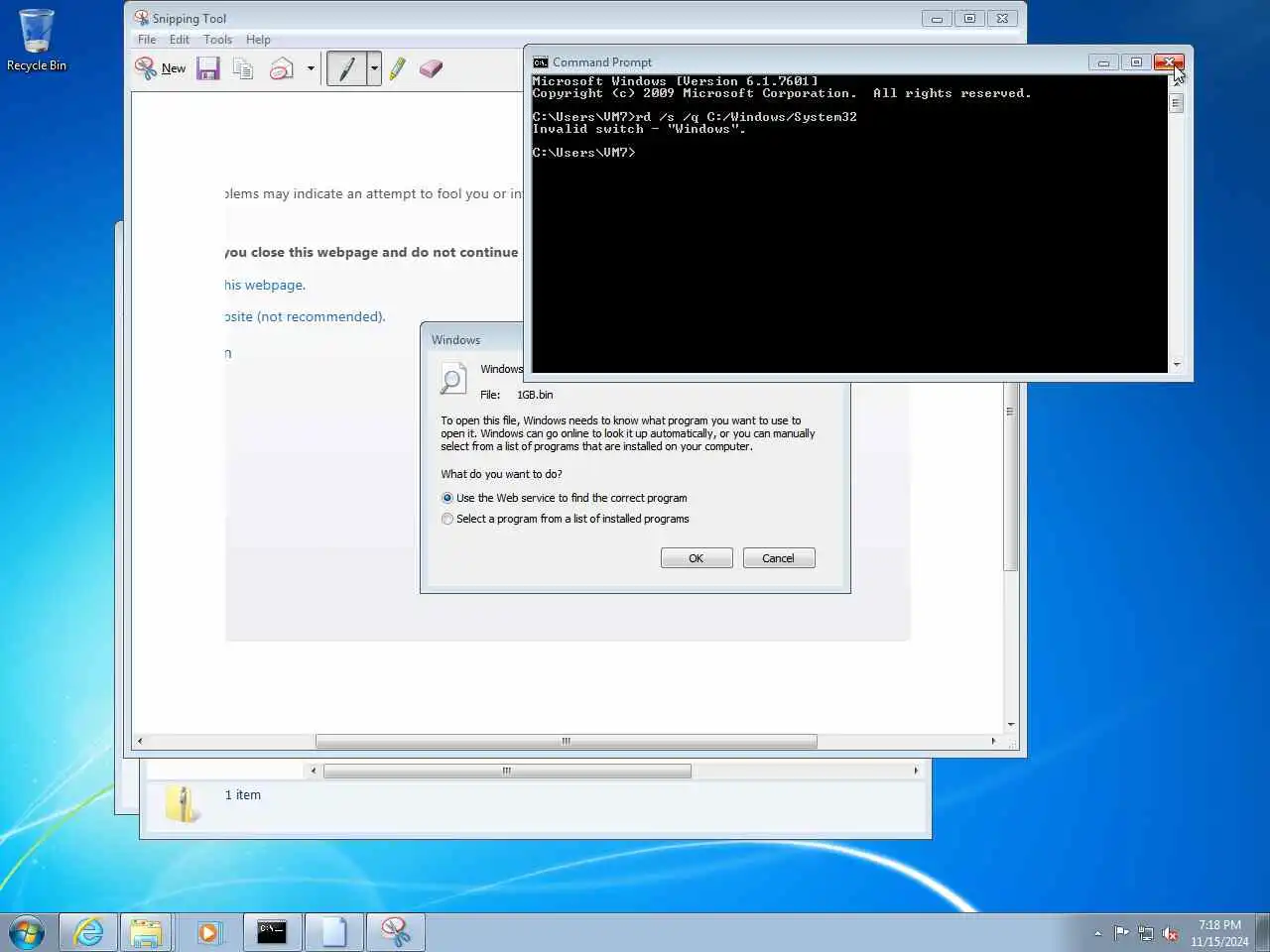Click Command Prompt scrollbar down arrow
The width and height of the screenshot is (1270, 952).
[x=1177, y=365]
